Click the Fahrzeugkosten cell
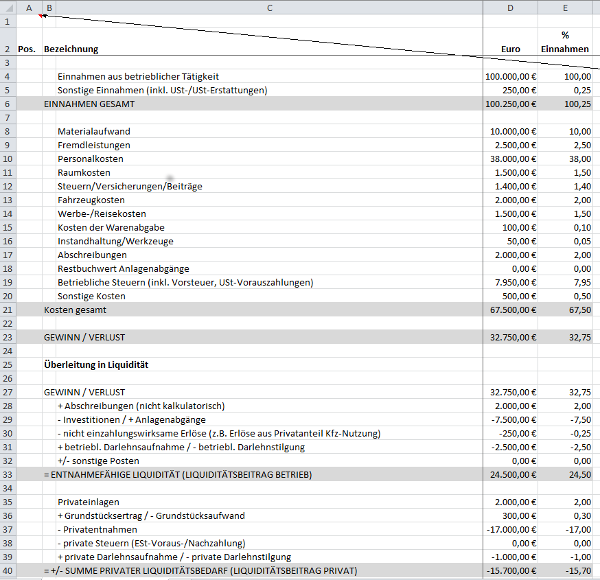Image resolution: width=600 pixels, height=580 pixels. coord(91,200)
